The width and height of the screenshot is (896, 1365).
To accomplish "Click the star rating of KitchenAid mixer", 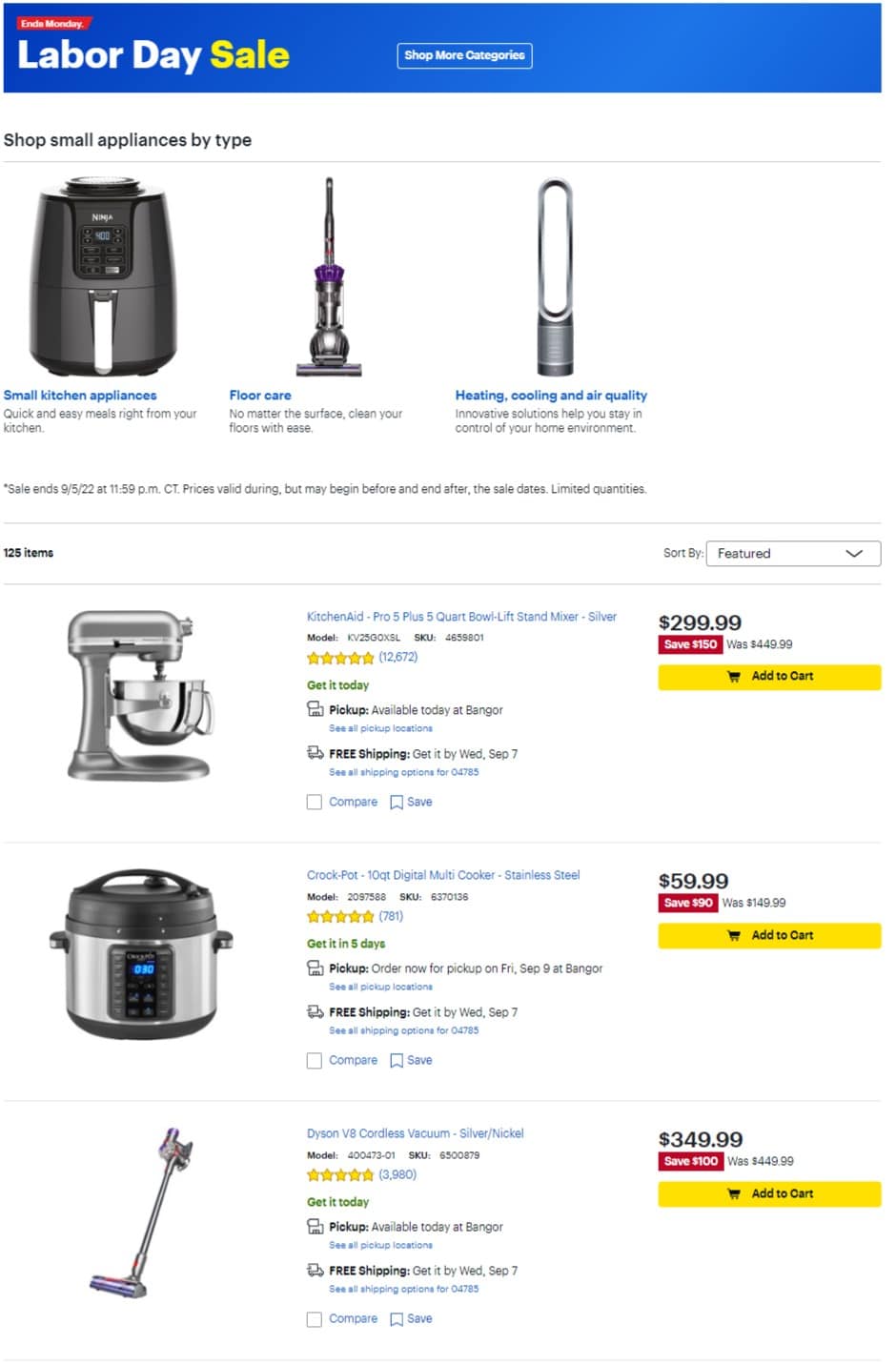I will tap(340, 658).
